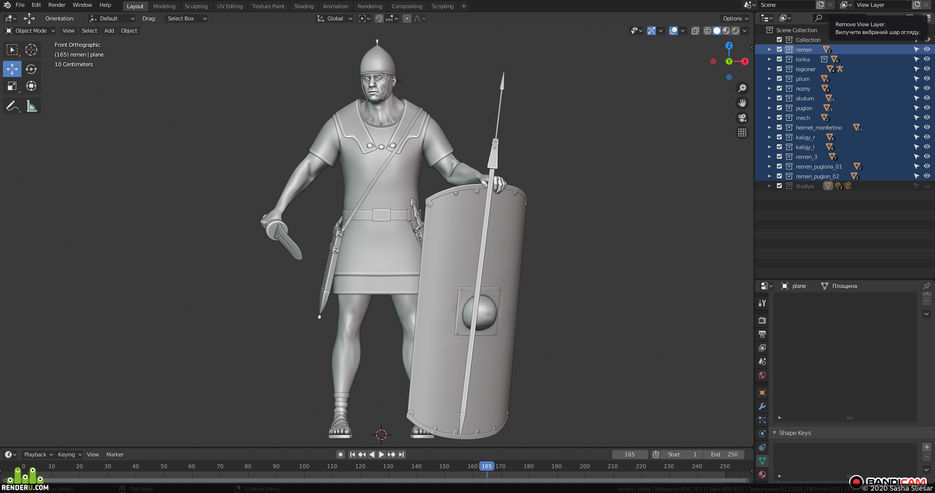Viewport: 935px width, 493px height.
Task: Open the File menu
Action: [x=20, y=5]
